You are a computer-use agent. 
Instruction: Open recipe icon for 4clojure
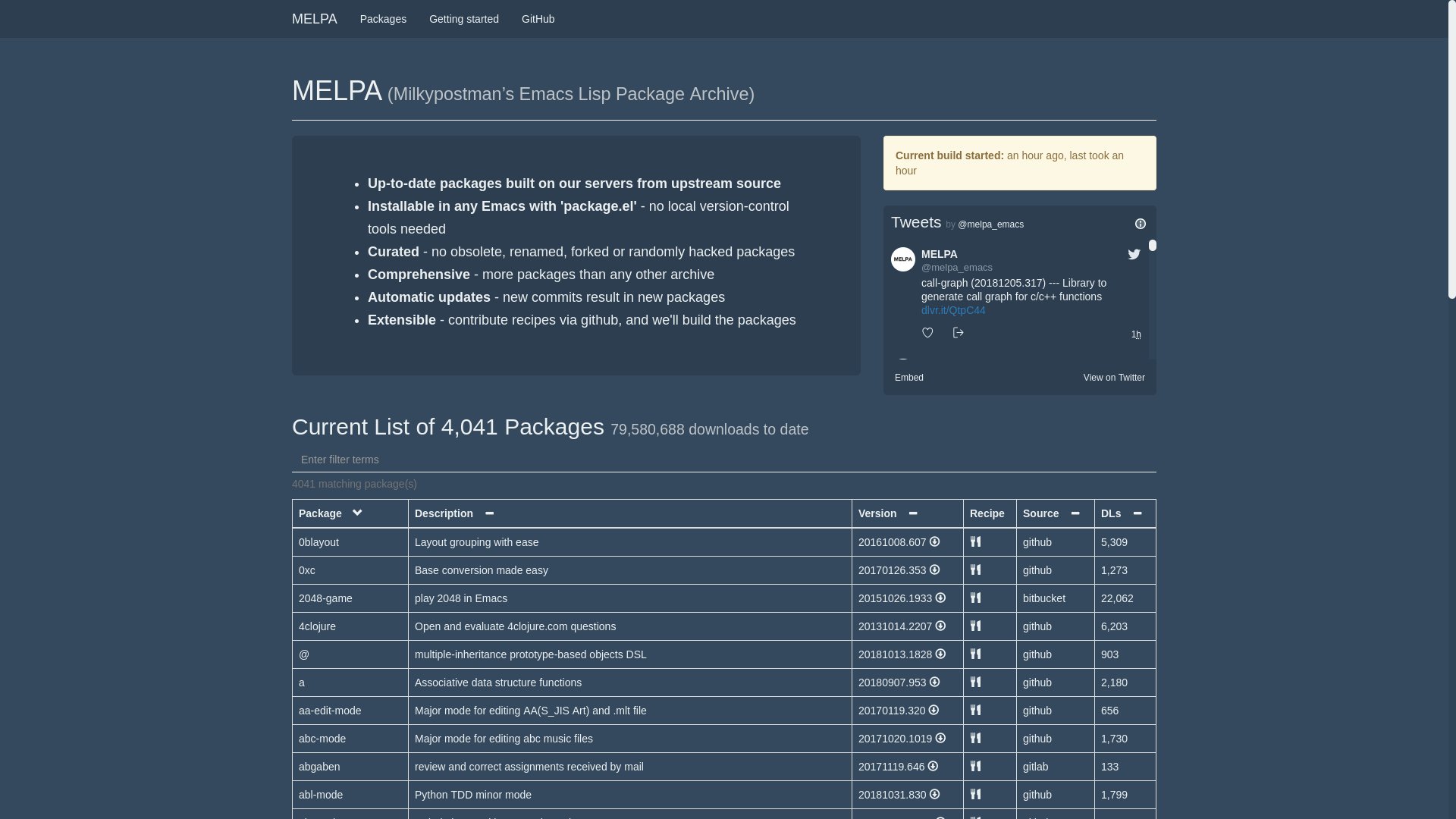pos(975,626)
